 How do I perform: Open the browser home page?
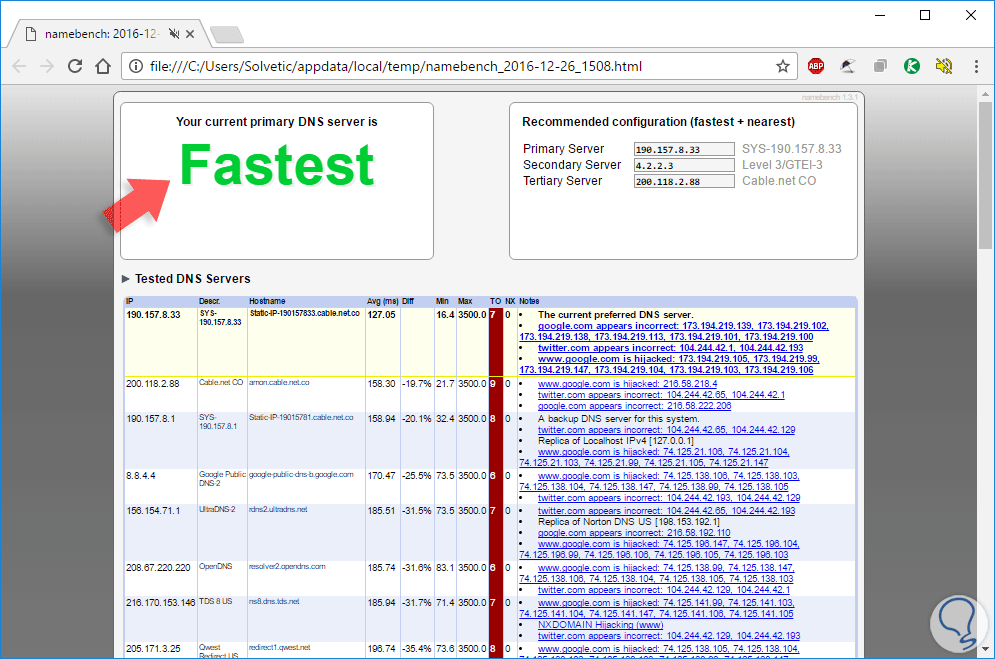tap(103, 66)
